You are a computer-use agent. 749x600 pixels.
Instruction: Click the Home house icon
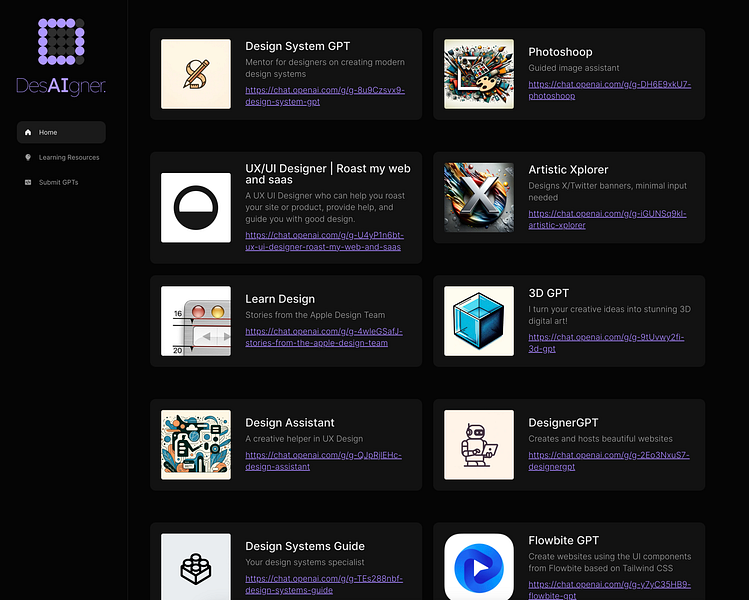(28, 132)
